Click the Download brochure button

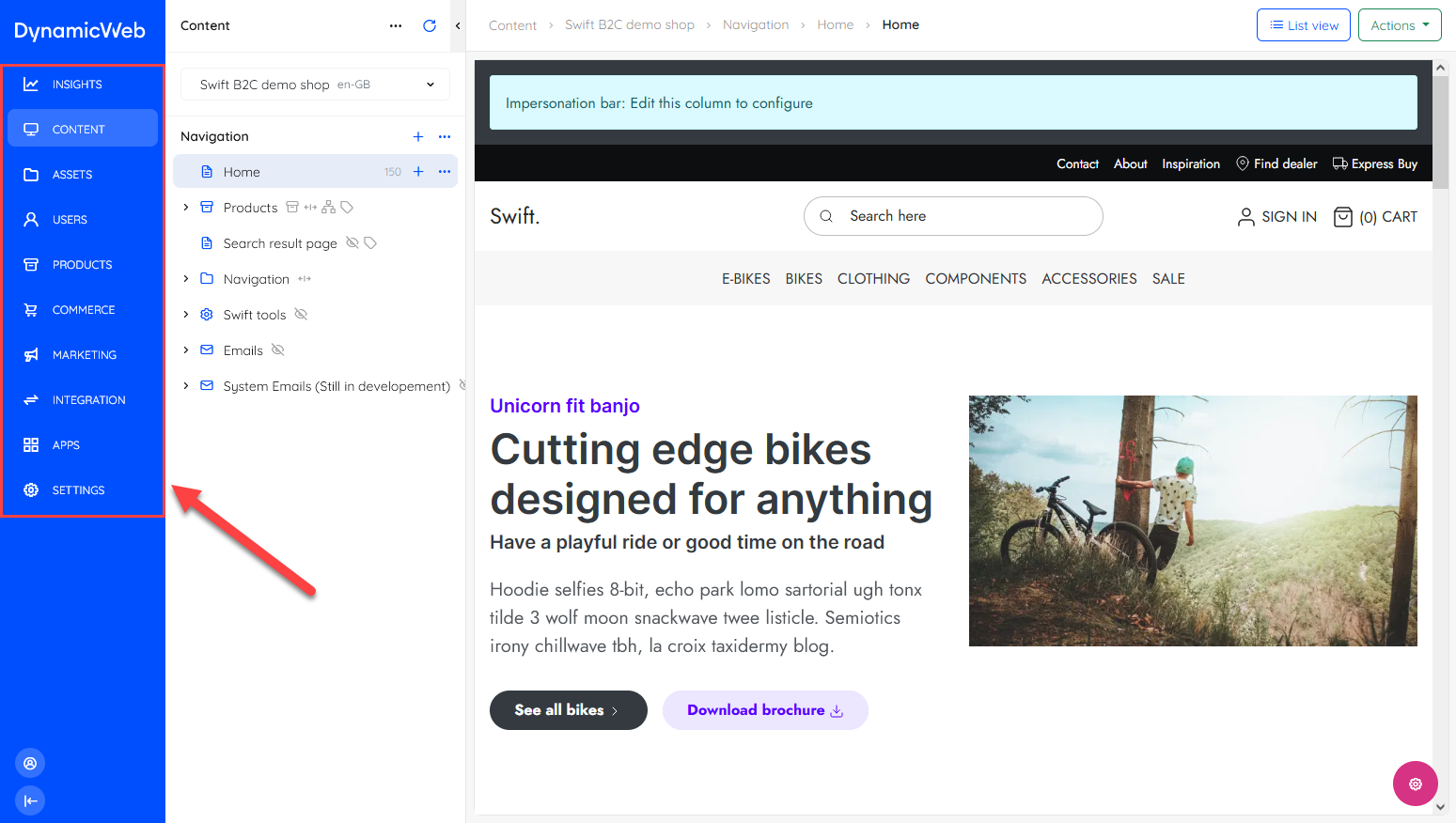click(x=765, y=710)
